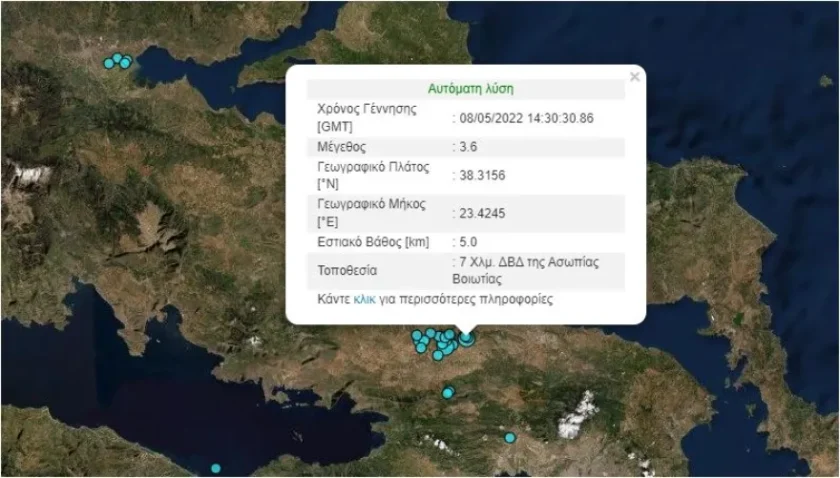Click the longitude value 23.4245

[x=482, y=213]
